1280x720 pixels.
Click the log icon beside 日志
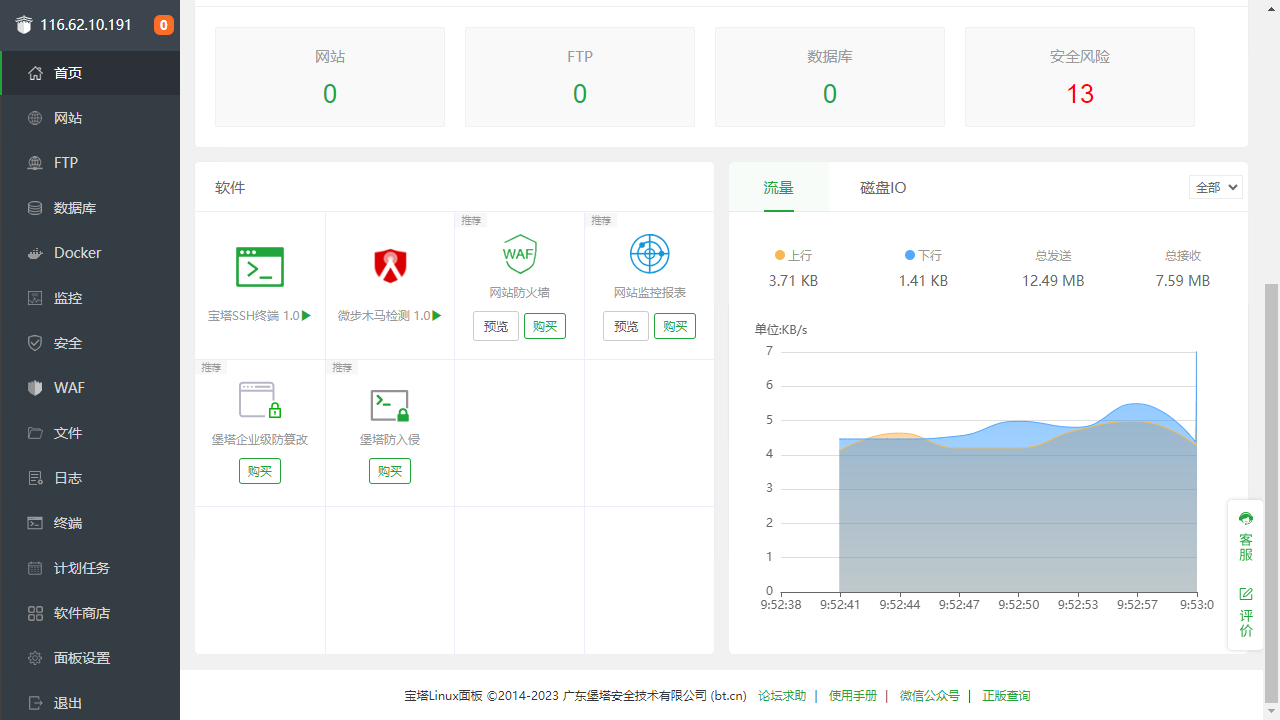[35, 478]
